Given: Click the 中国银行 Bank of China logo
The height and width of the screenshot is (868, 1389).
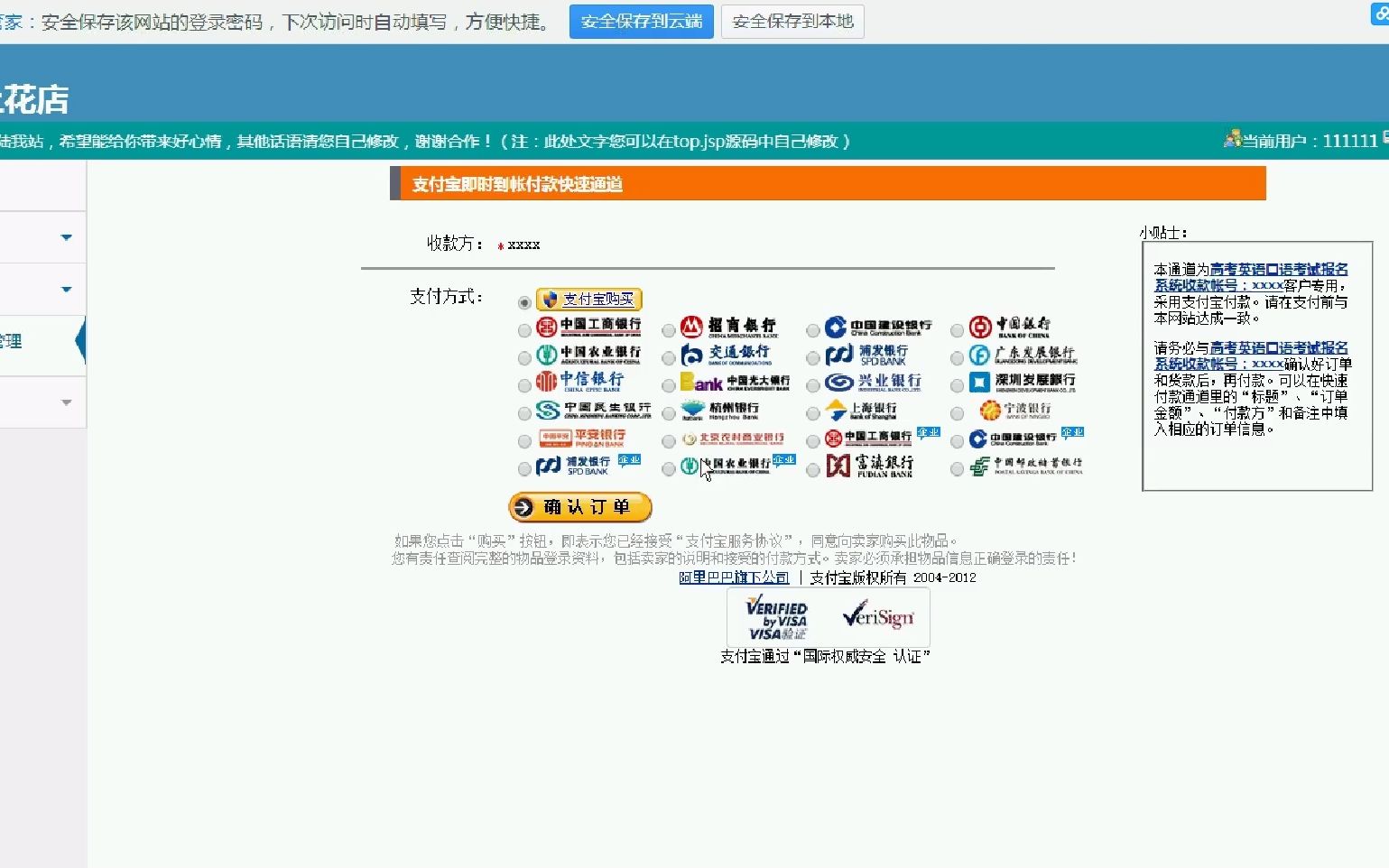Looking at the screenshot, I should pos(1010,327).
